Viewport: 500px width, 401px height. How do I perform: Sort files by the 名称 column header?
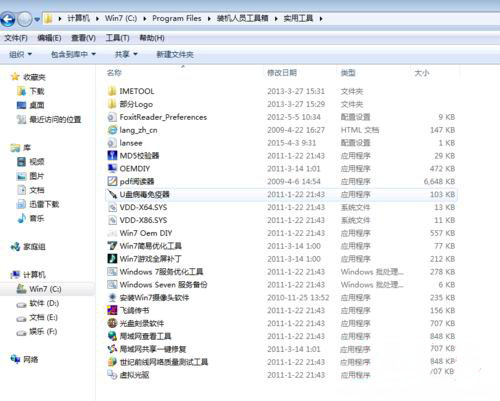coord(114,73)
